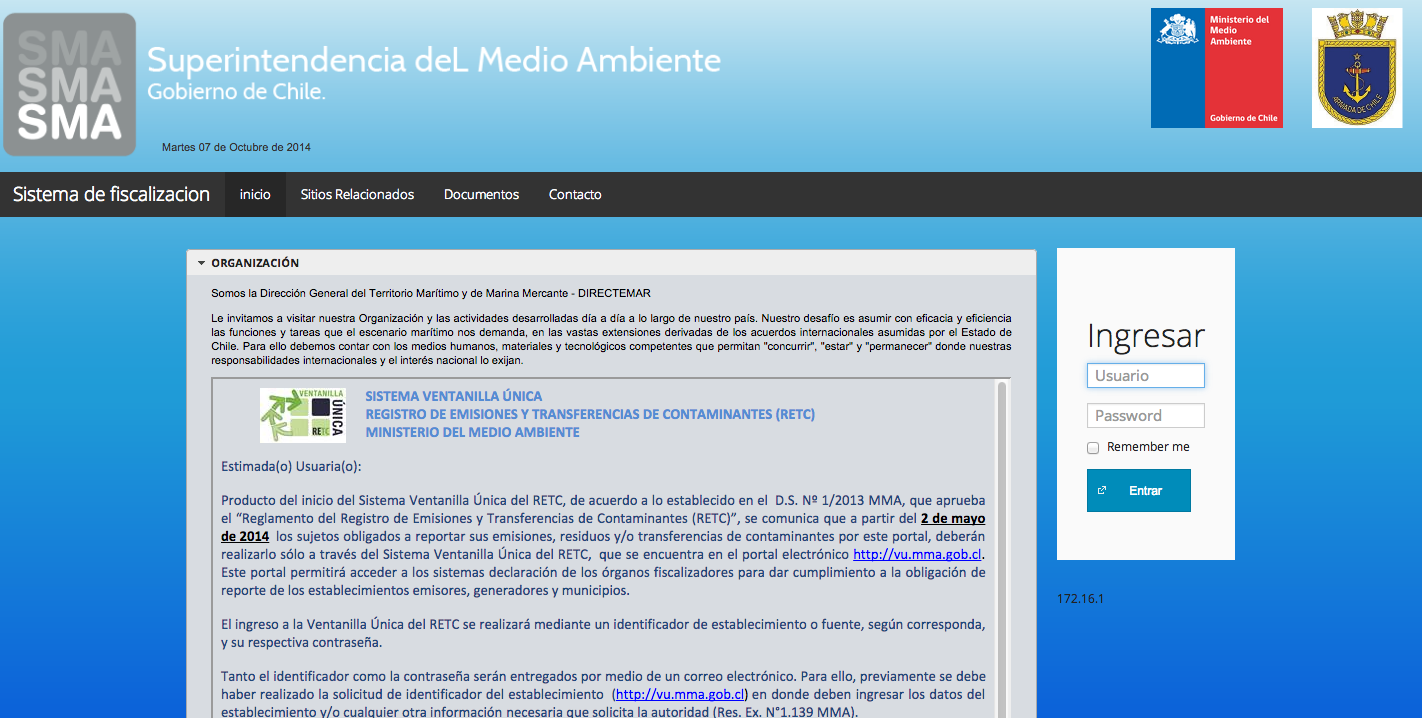Image resolution: width=1422 pixels, height=718 pixels.
Task: Select Contacto in navigation bar
Action: click(575, 195)
